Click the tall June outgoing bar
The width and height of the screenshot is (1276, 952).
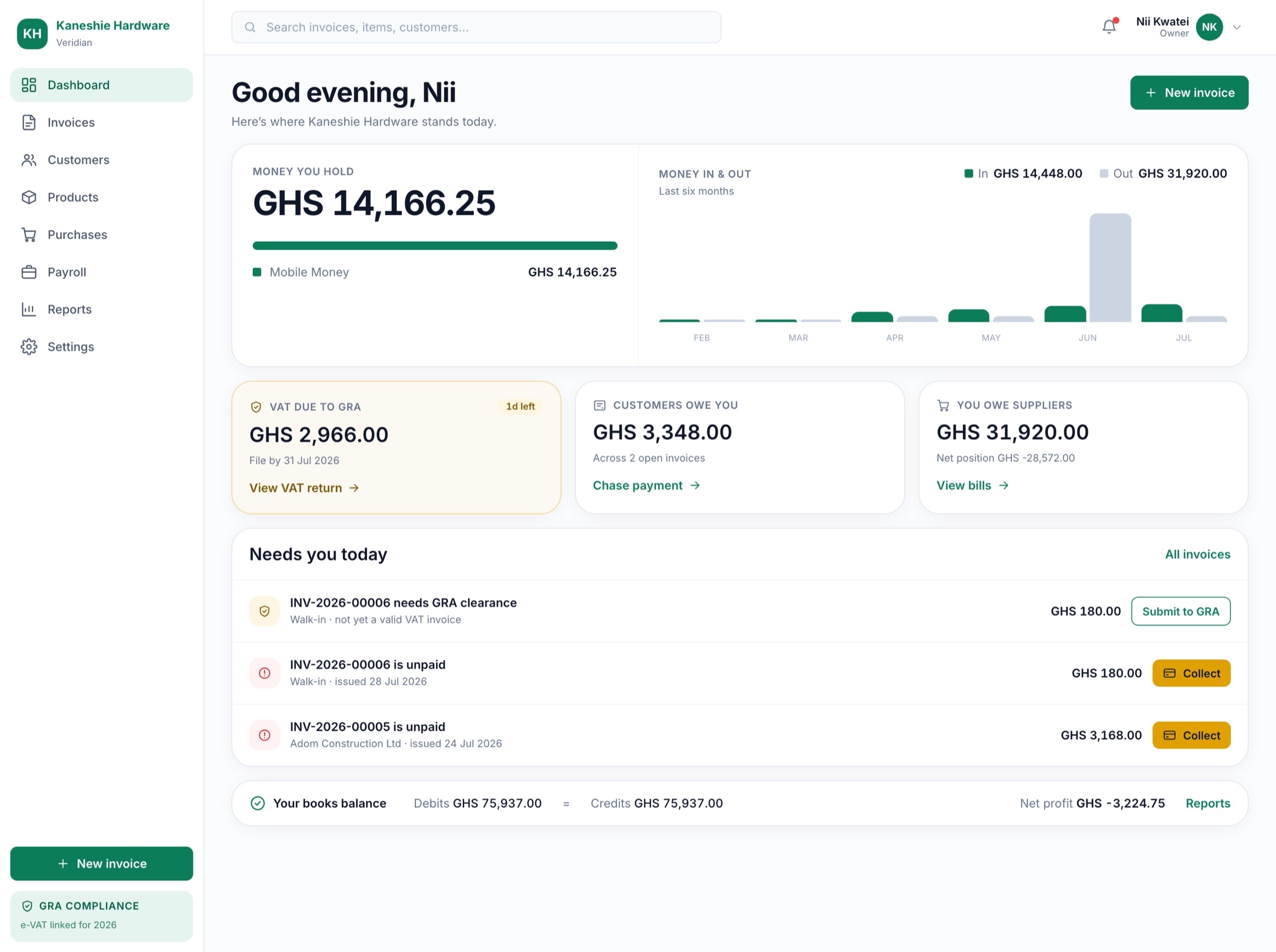[1110, 268]
